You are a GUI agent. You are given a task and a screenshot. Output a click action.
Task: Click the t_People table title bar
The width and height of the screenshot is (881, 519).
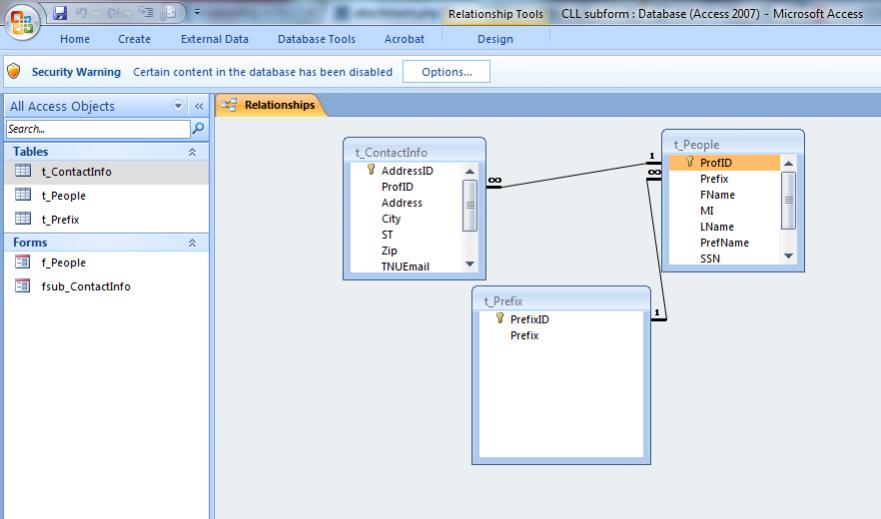(733, 144)
